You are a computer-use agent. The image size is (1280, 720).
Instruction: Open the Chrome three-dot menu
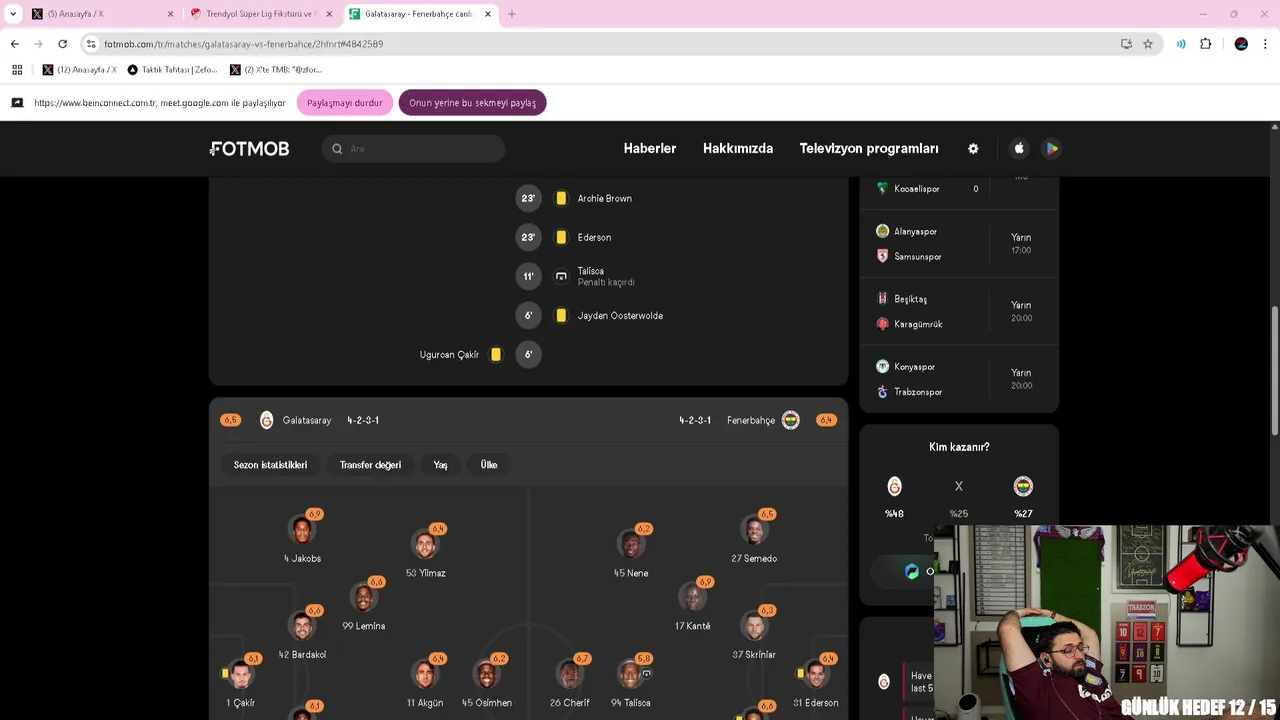[x=1265, y=44]
